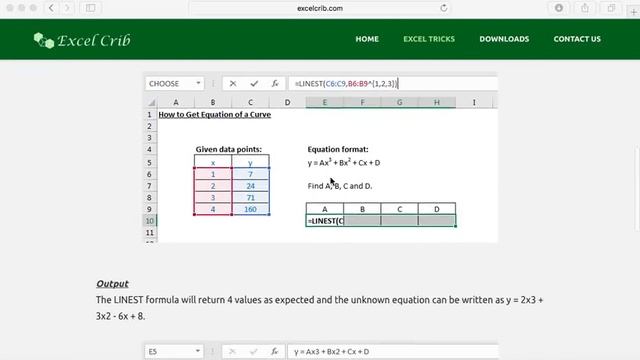Viewport: 640px width, 360px height.
Task: Expand the CHOOSE name box dropdown
Action: [198, 83]
